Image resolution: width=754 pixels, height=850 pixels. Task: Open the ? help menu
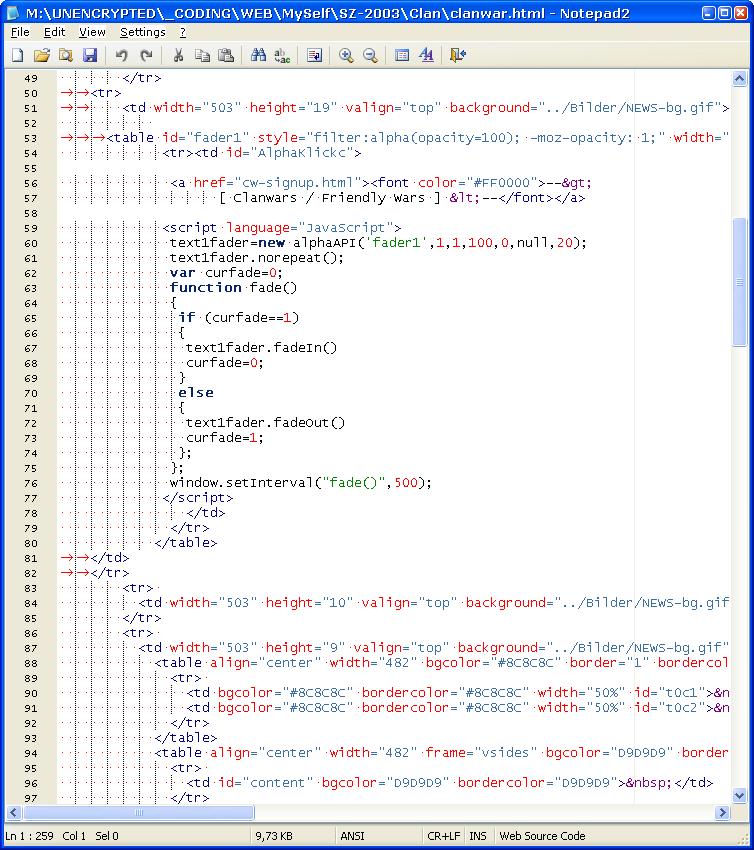(183, 32)
